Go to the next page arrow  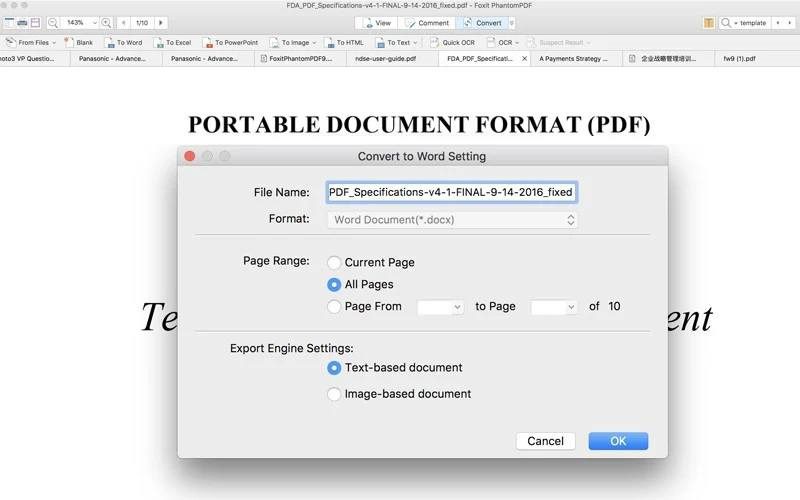pyautogui.click(x=161, y=22)
